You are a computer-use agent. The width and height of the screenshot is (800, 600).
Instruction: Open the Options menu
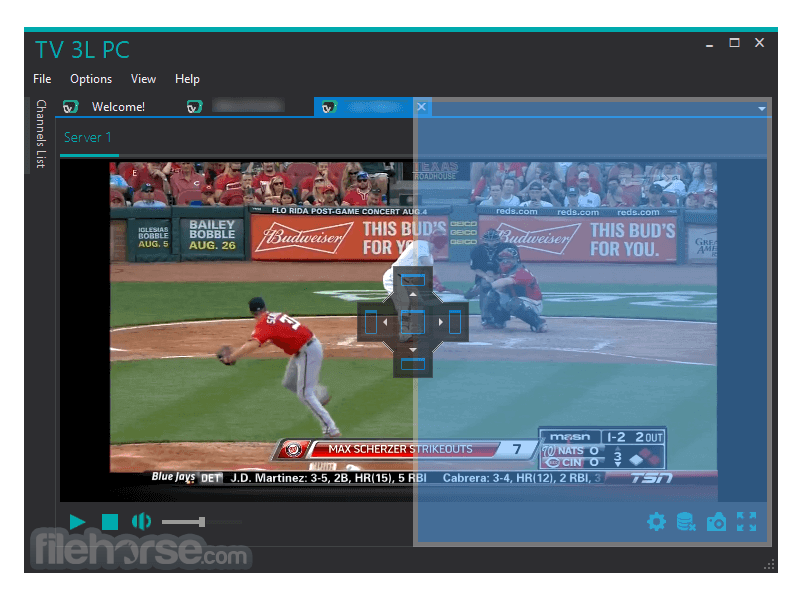coord(91,79)
